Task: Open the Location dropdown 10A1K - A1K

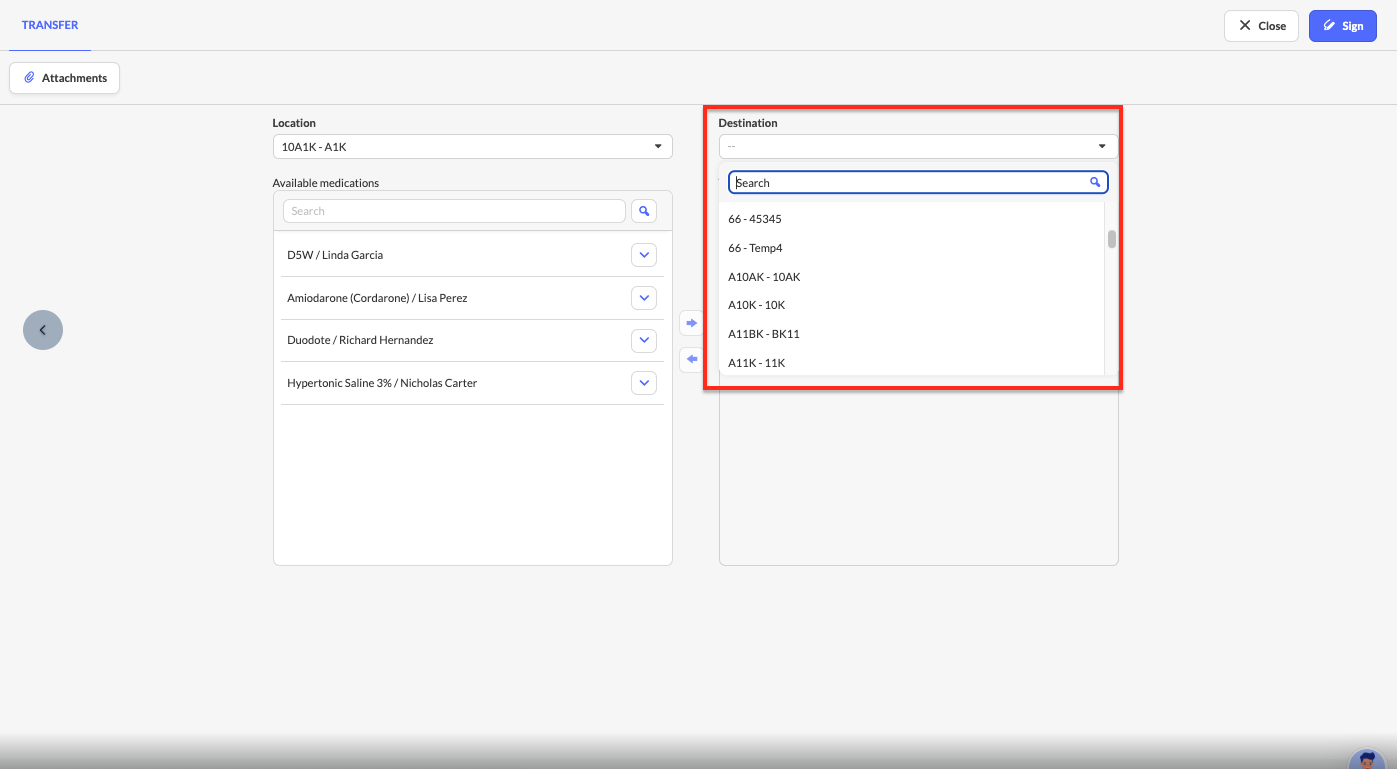Action: (x=472, y=147)
